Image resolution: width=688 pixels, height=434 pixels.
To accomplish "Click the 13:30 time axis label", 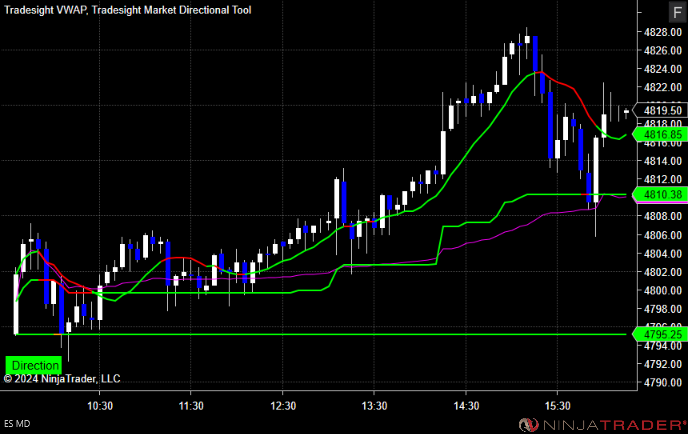I will coord(374,406).
